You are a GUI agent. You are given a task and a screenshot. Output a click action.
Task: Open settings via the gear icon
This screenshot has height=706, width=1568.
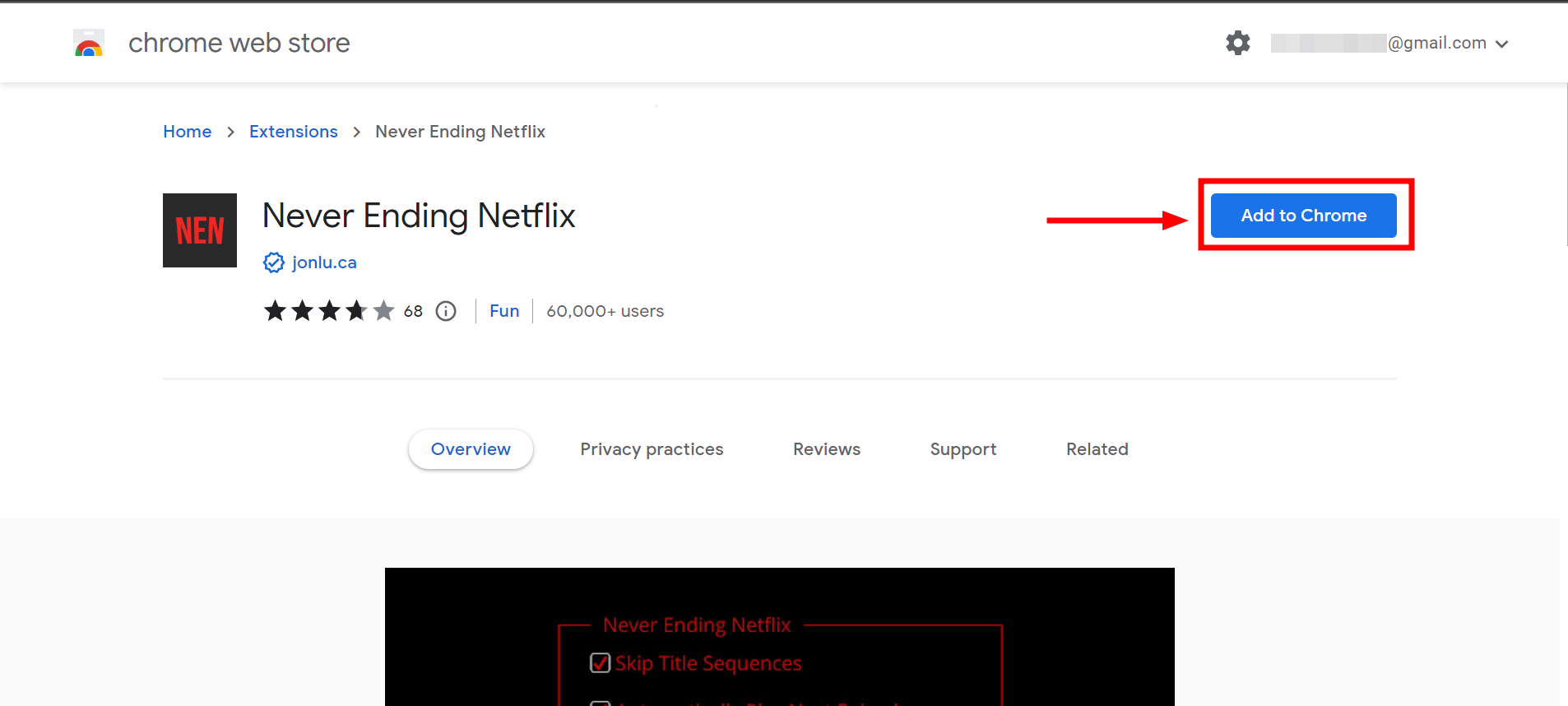[x=1237, y=43]
